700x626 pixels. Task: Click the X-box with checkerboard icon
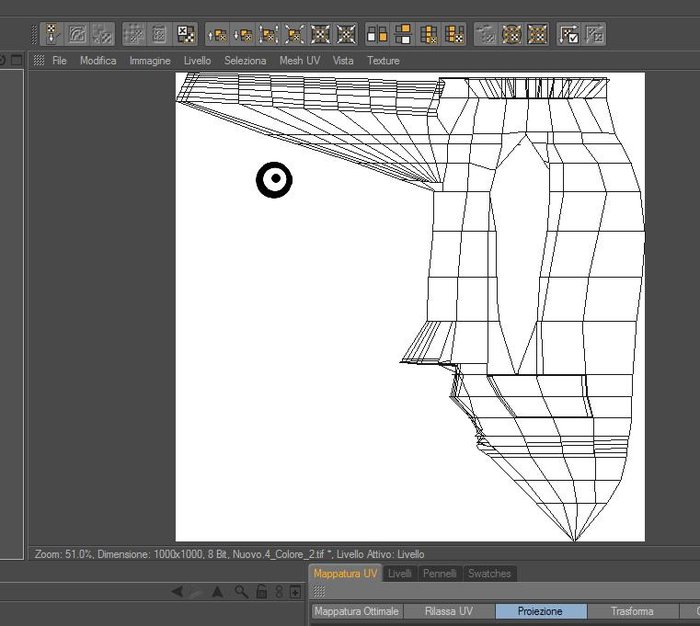pos(186,34)
